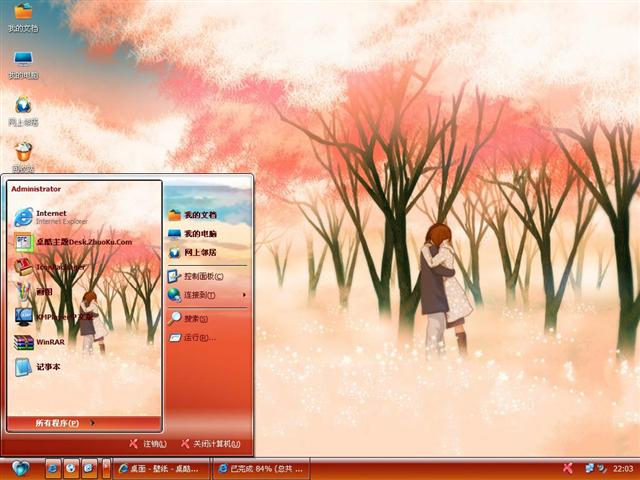The height and width of the screenshot is (480, 640).
Task: Expand 连接到(T) submenu arrow
Action: (244, 295)
